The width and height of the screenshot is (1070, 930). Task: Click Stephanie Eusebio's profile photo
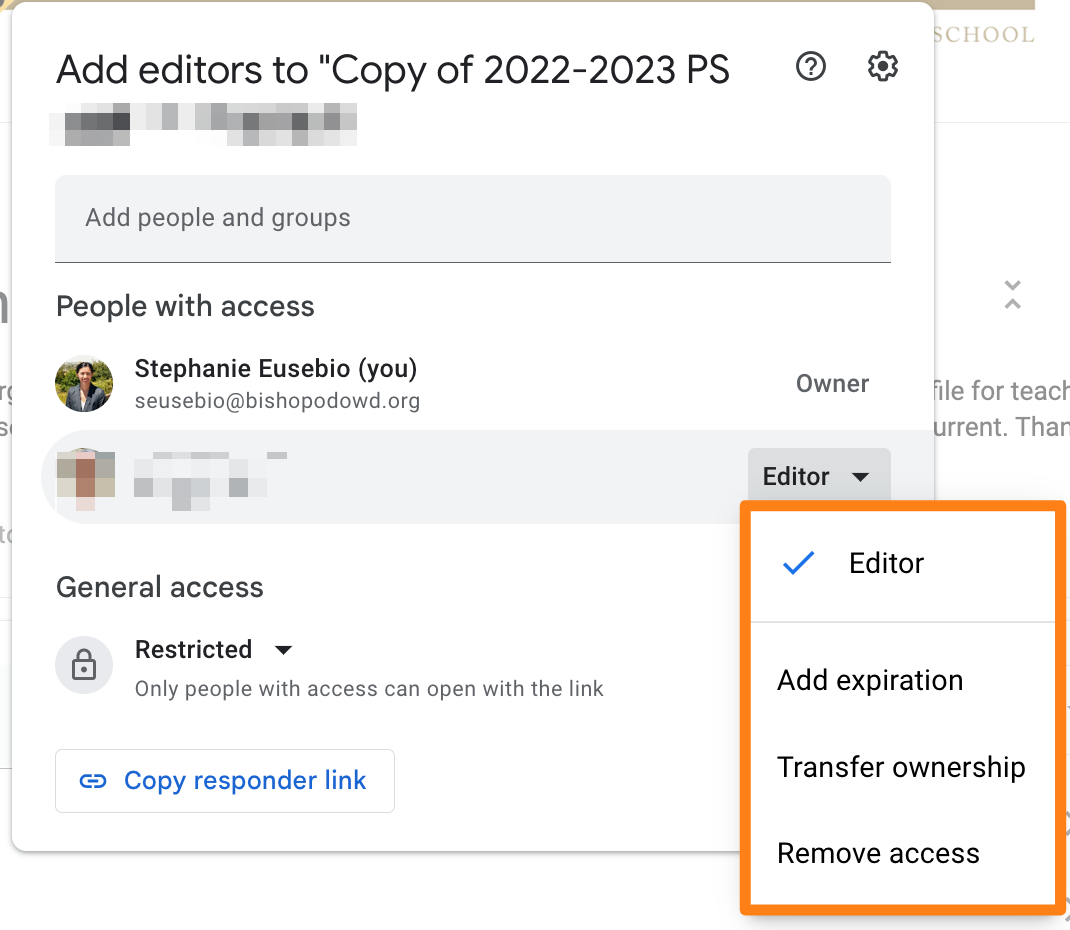[83, 384]
